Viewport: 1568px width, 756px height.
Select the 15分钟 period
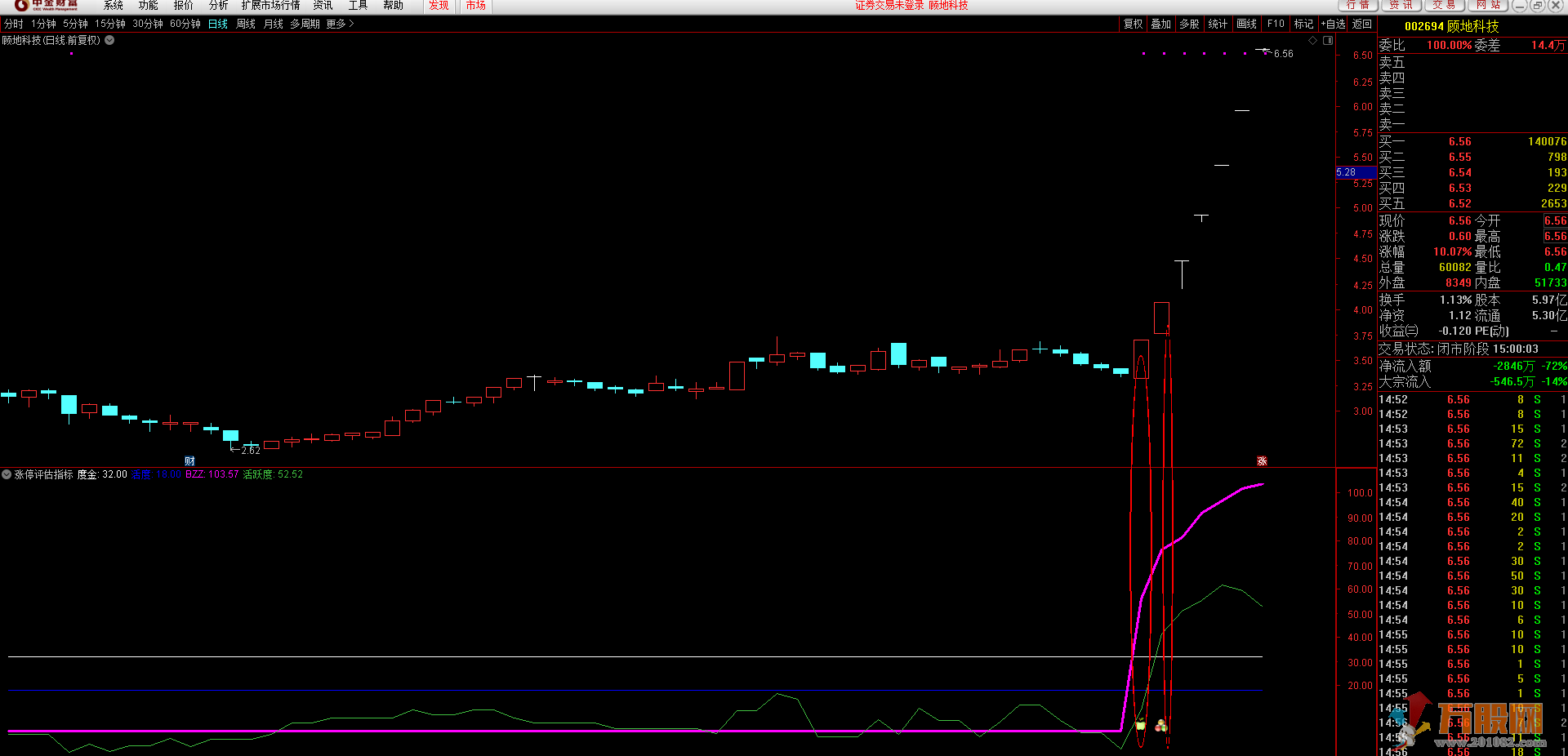point(110,24)
